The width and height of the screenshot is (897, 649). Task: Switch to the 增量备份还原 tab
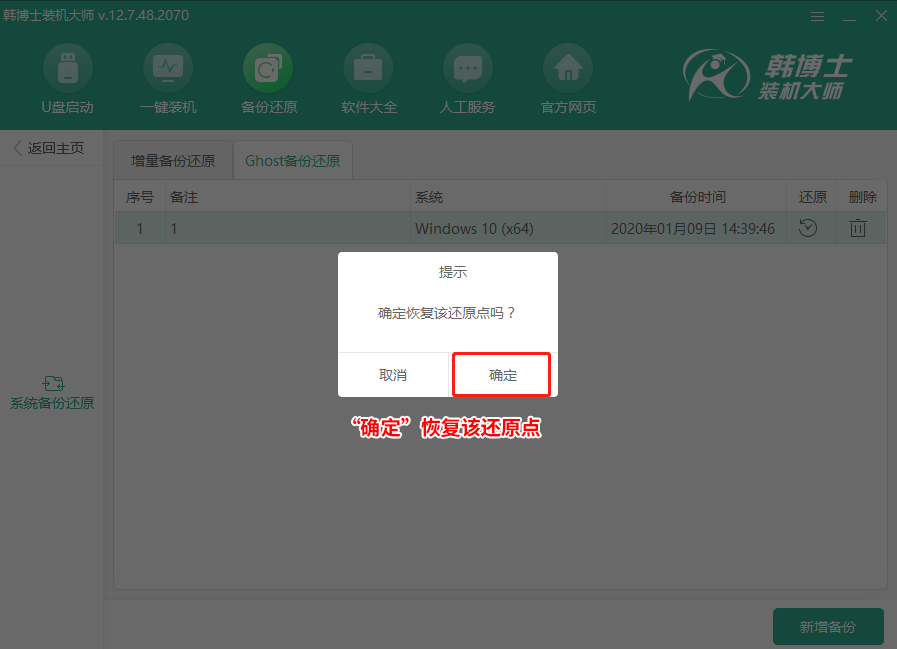(174, 159)
